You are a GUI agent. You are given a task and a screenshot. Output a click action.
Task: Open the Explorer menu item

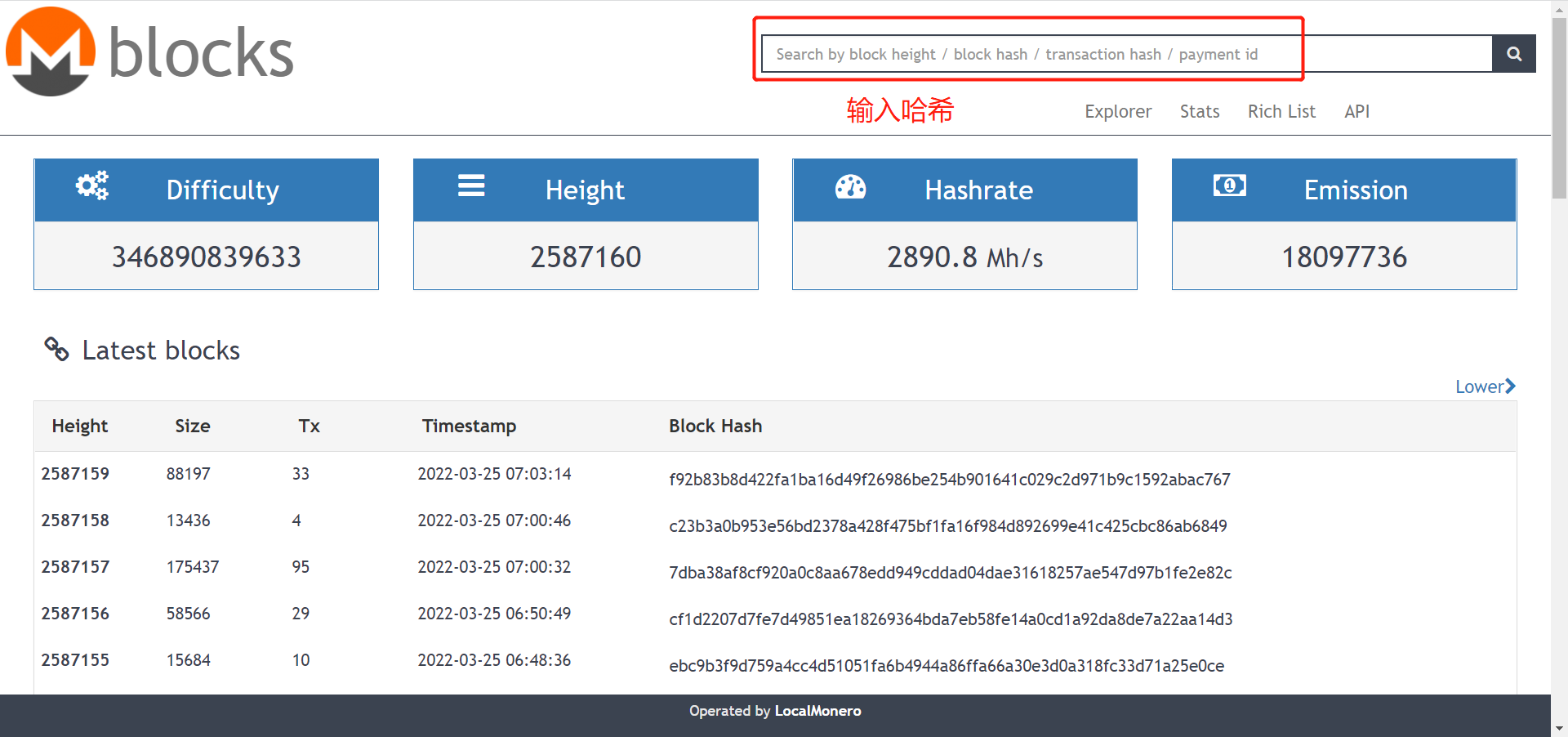(1117, 111)
